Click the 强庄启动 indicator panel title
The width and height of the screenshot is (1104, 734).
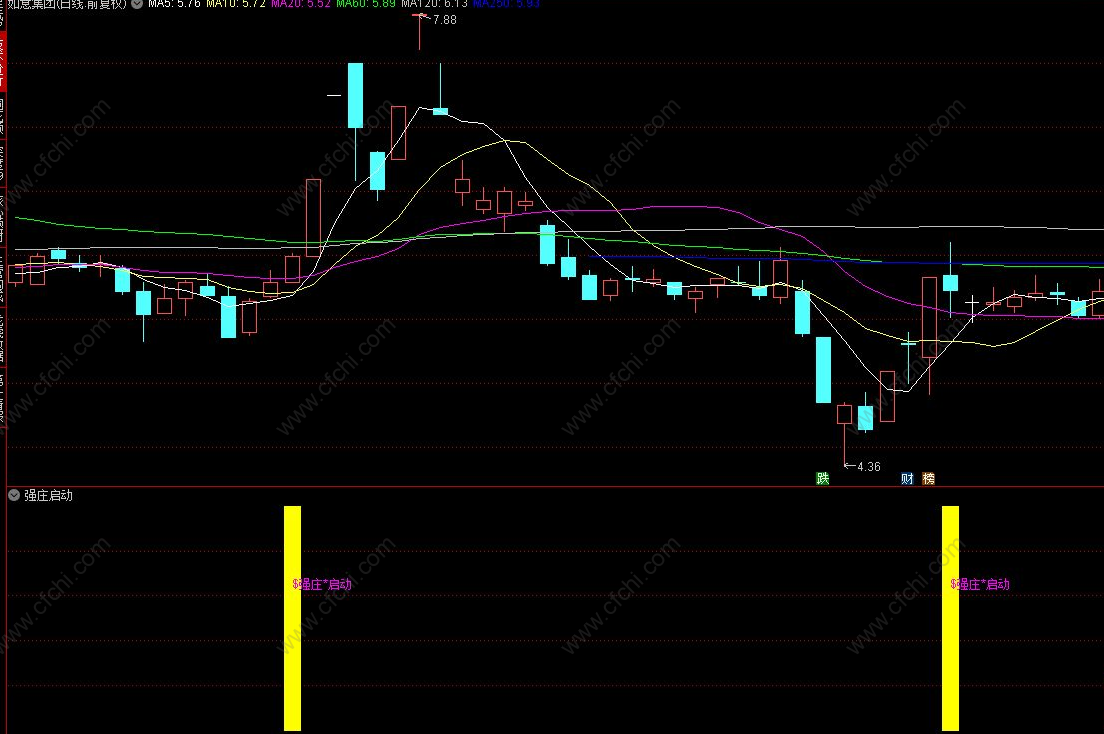(49, 495)
